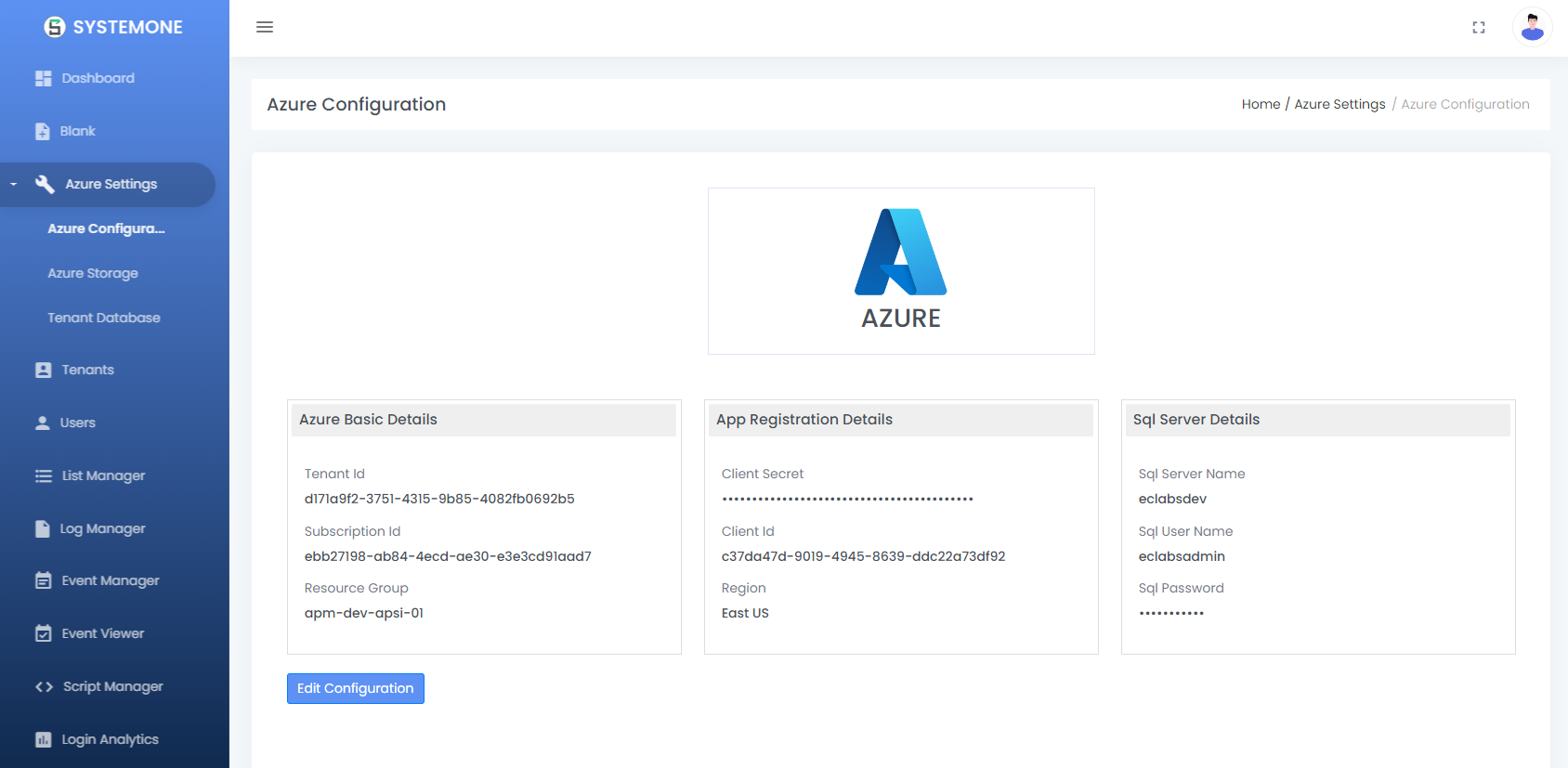
Task: Open Tenant Database submenu item
Action: (x=104, y=318)
